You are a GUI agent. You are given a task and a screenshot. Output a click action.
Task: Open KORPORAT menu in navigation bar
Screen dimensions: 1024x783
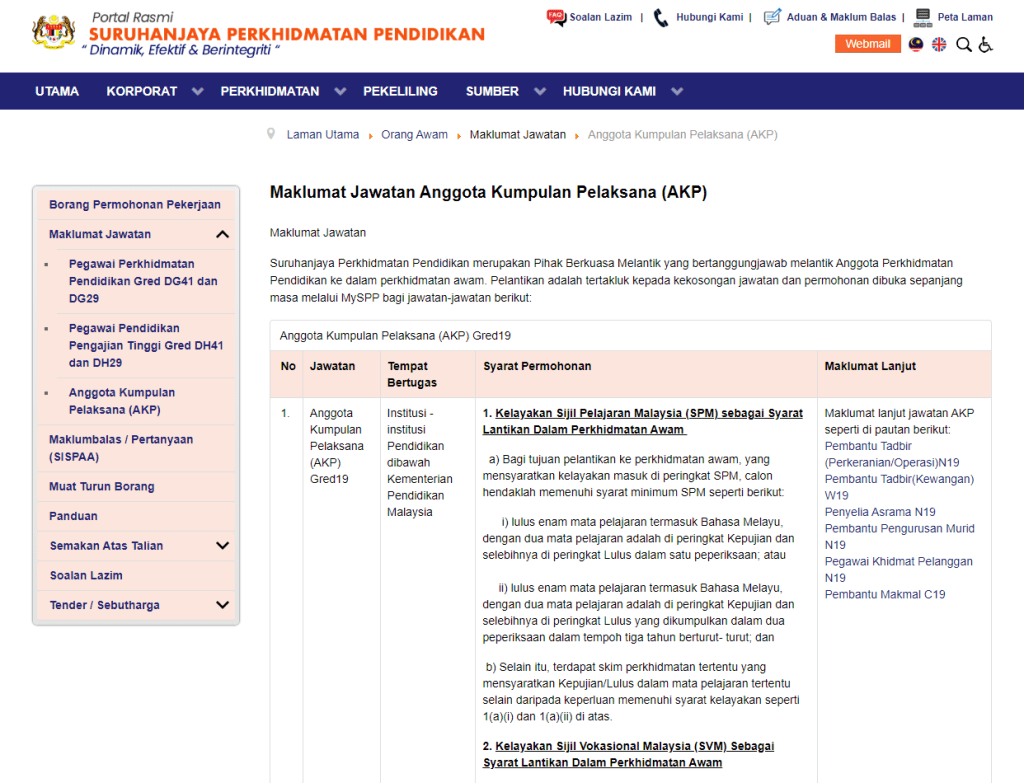(142, 91)
